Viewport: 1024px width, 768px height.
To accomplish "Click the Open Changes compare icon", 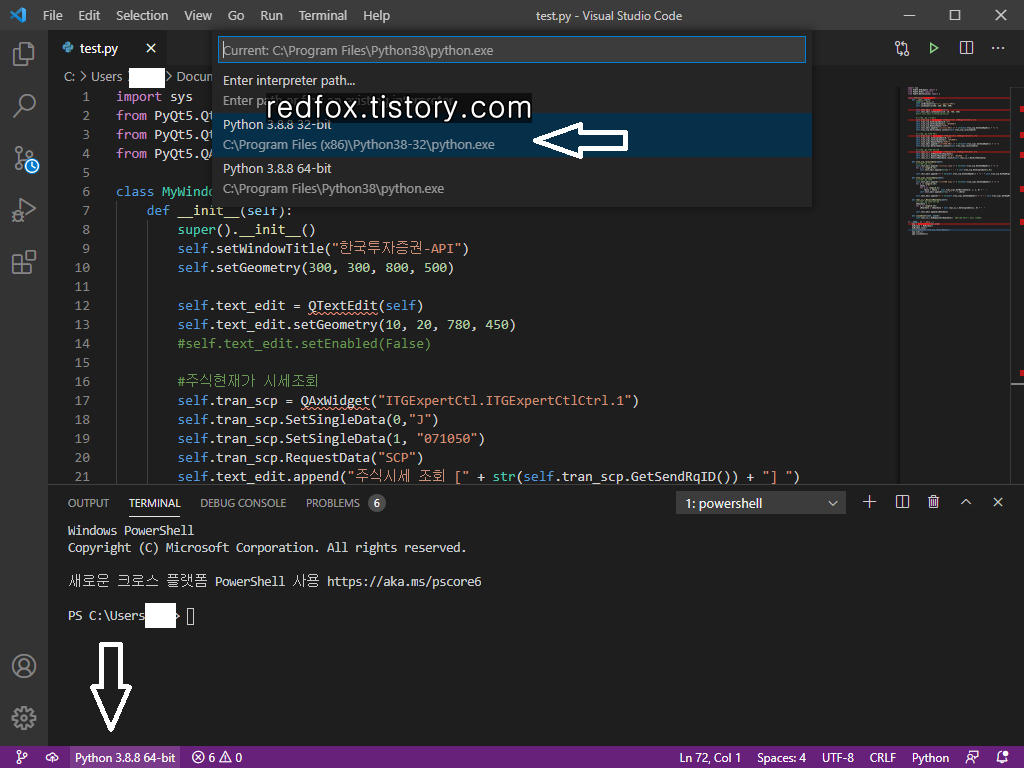I will coord(902,48).
